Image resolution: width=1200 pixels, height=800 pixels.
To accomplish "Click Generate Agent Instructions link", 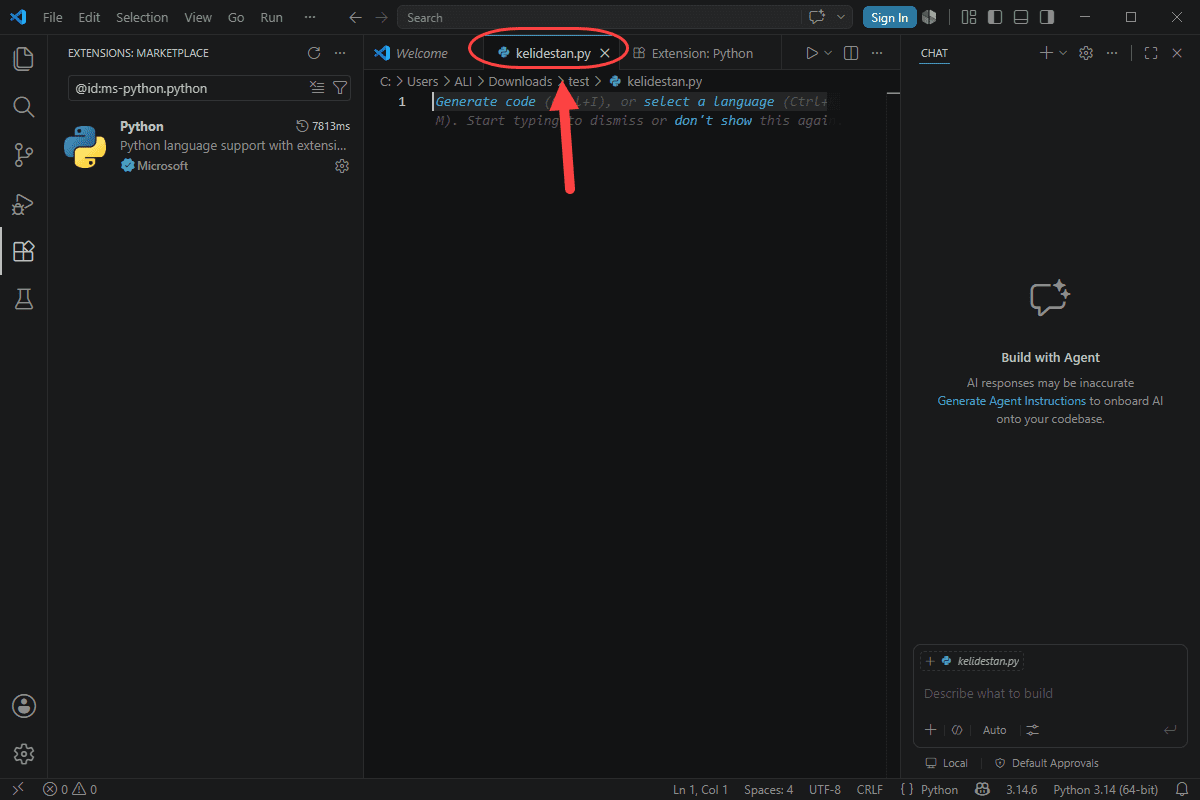I will pyautogui.click(x=1011, y=401).
